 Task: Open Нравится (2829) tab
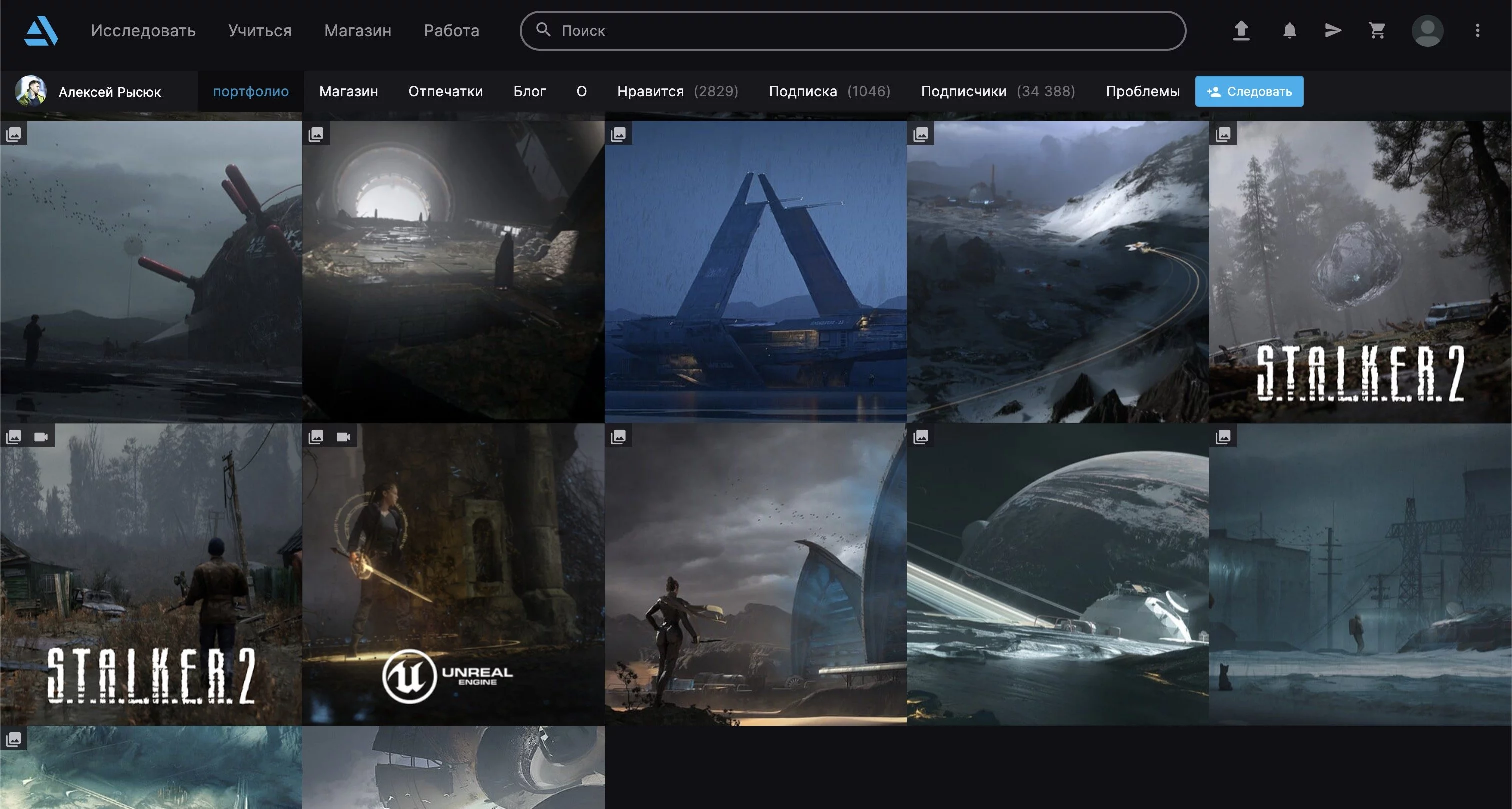coord(678,91)
